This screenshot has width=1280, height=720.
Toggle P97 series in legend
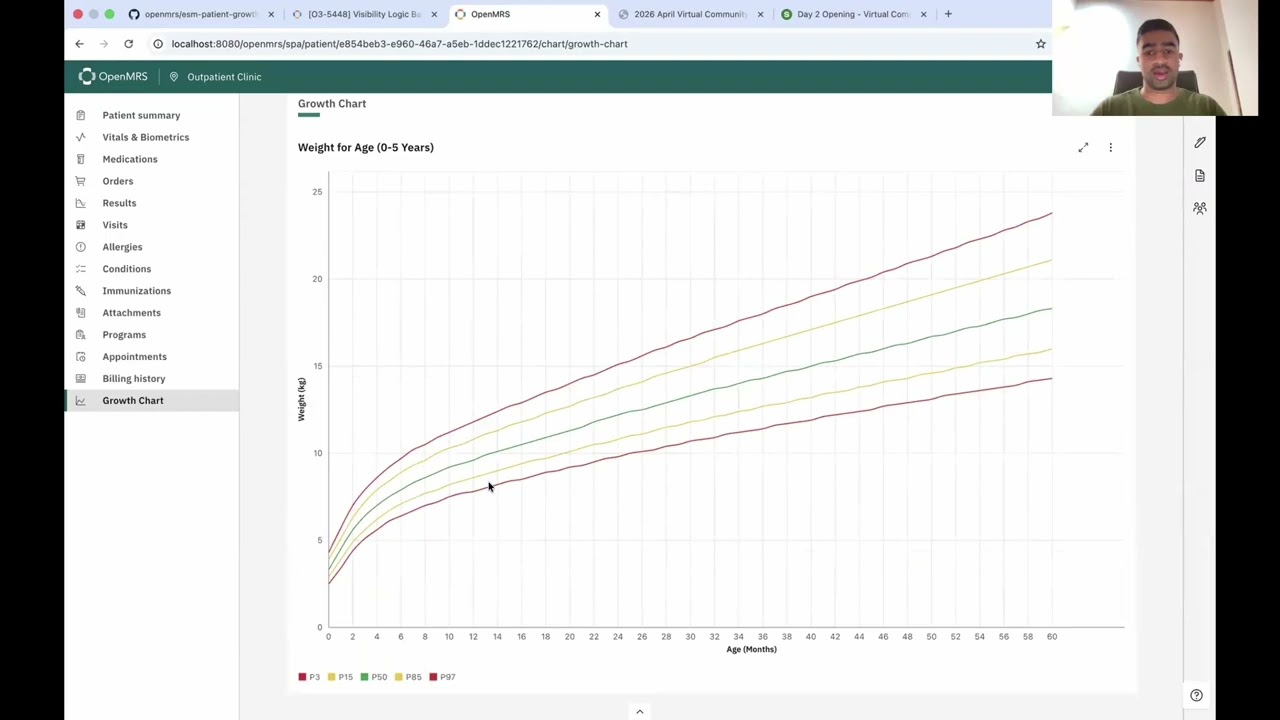click(x=442, y=677)
